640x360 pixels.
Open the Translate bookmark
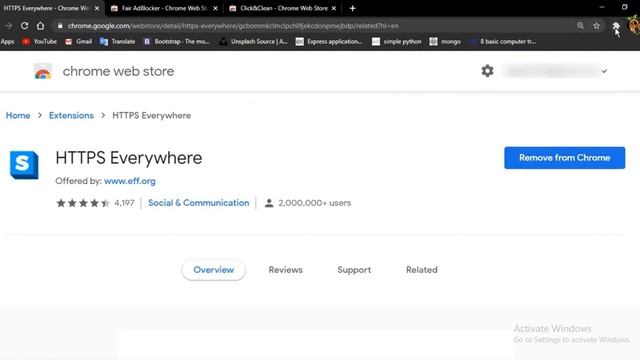pyautogui.click(x=118, y=42)
